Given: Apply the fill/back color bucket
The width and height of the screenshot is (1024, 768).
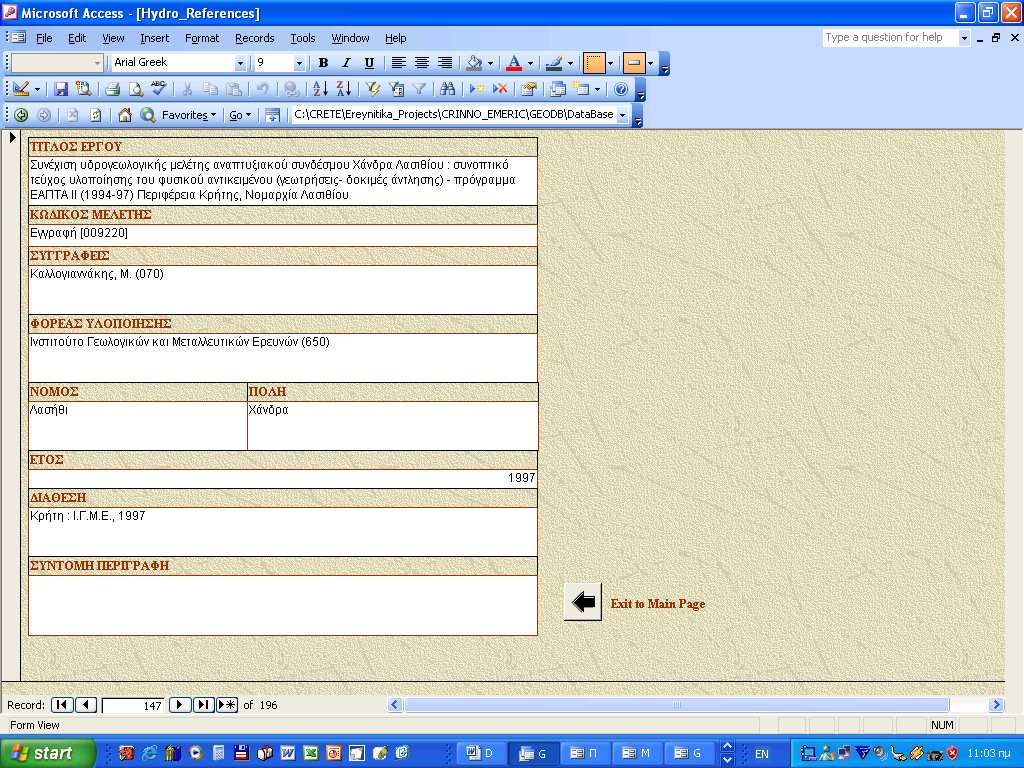Looking at the screenshot, I should [x=474, y=63].
